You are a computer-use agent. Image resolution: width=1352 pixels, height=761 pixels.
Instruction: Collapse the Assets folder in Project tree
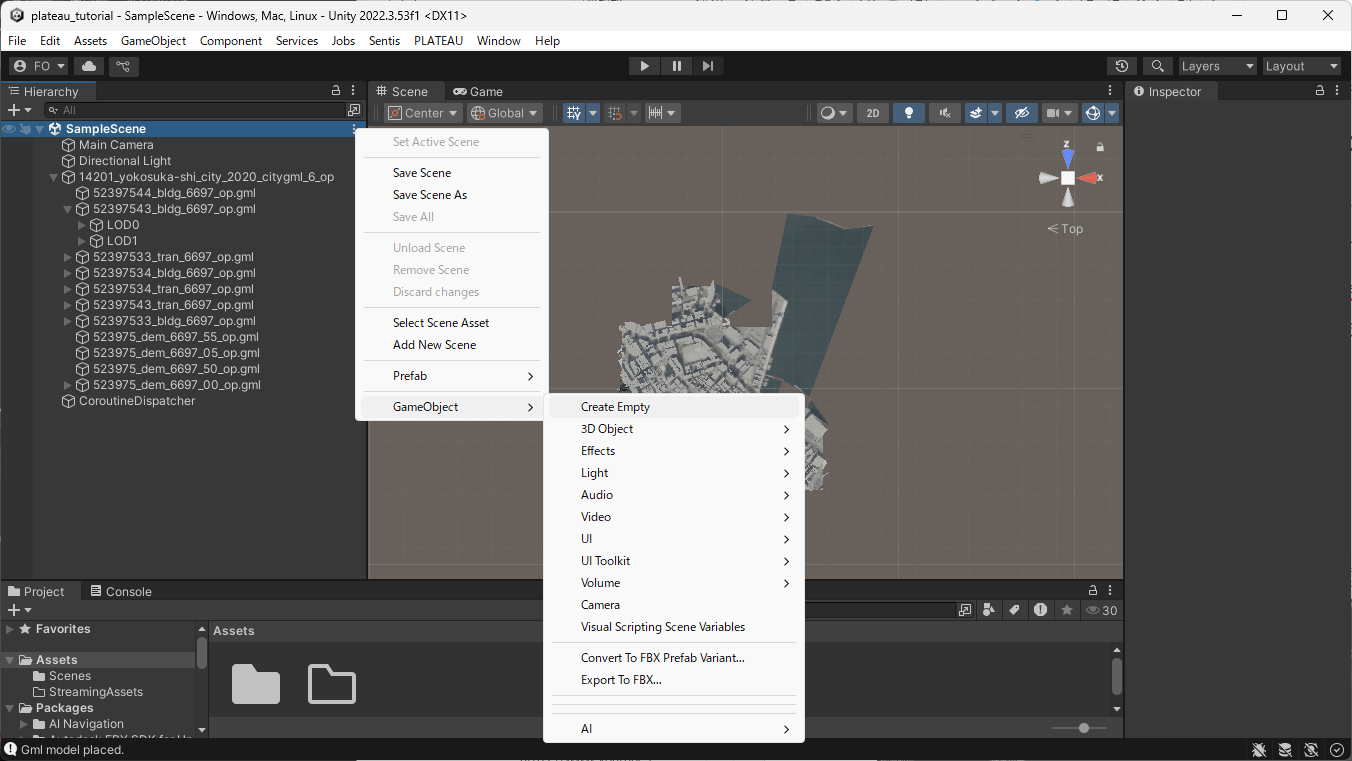(10, 660)
